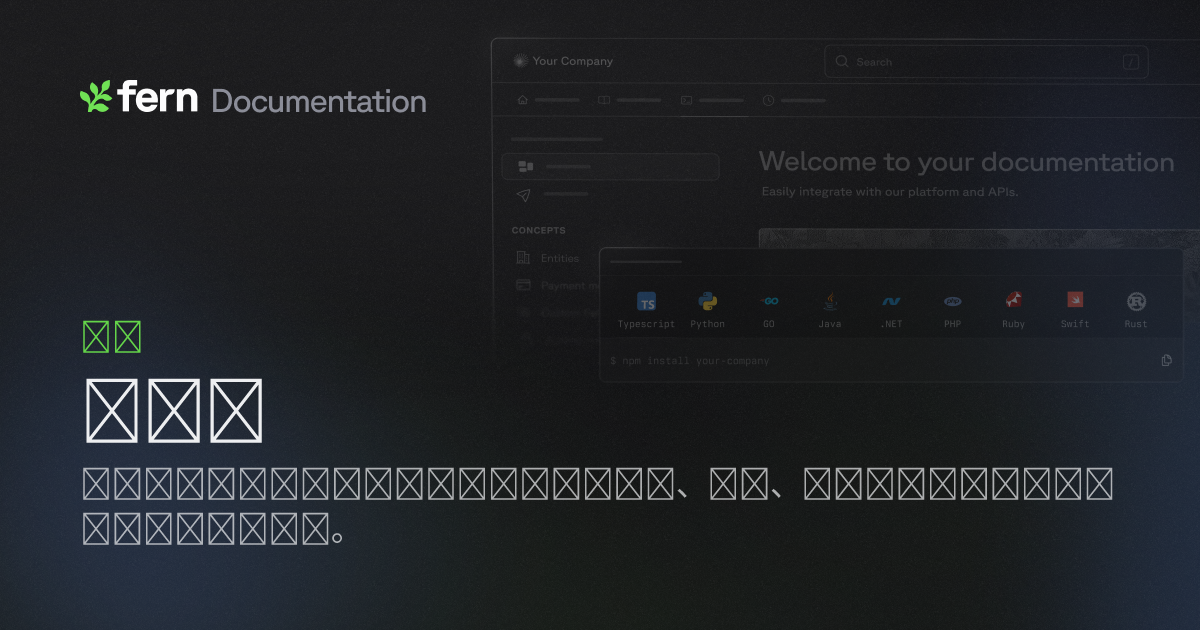Select the Ruby SDK icon

1014,301
